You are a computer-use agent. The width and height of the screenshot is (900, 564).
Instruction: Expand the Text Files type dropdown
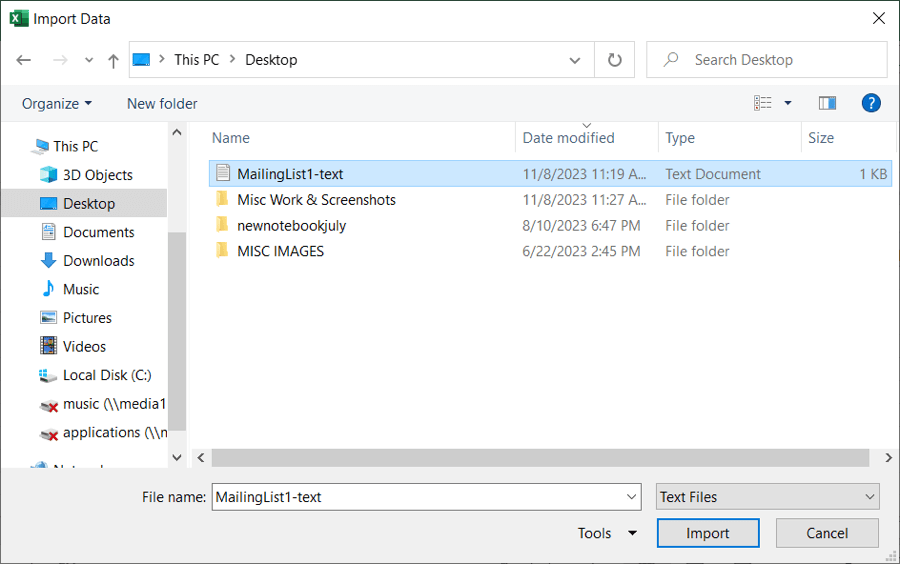click(x=768, y=497)
